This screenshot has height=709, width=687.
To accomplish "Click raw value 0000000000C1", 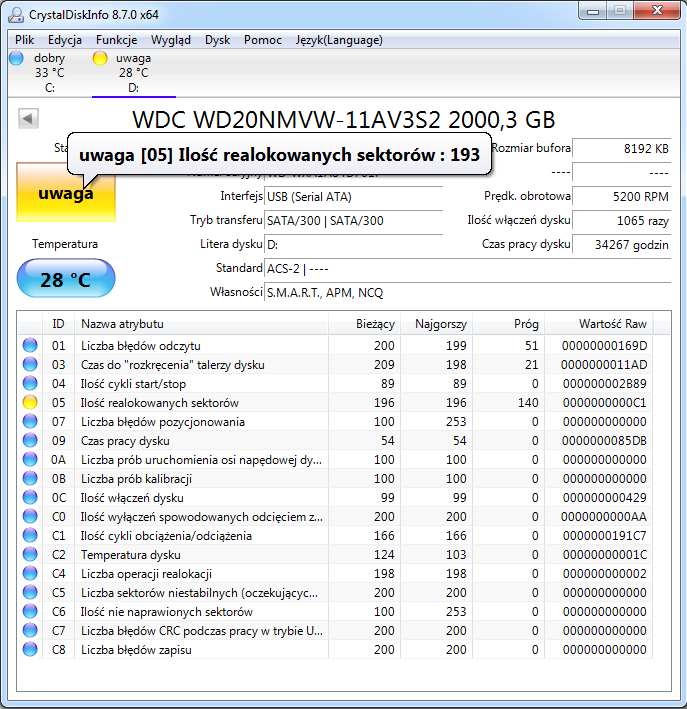I will click(x=605, y=402).
